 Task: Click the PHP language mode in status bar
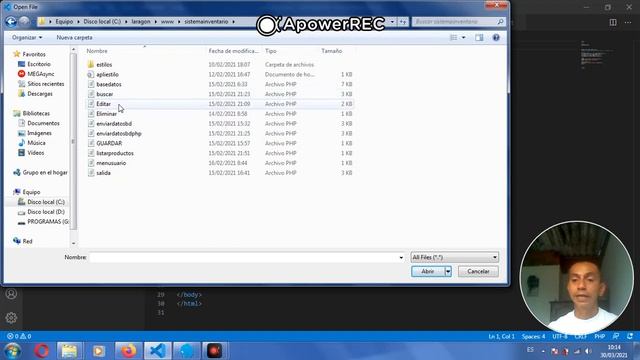pyautogui.click(x=600, y=337)
